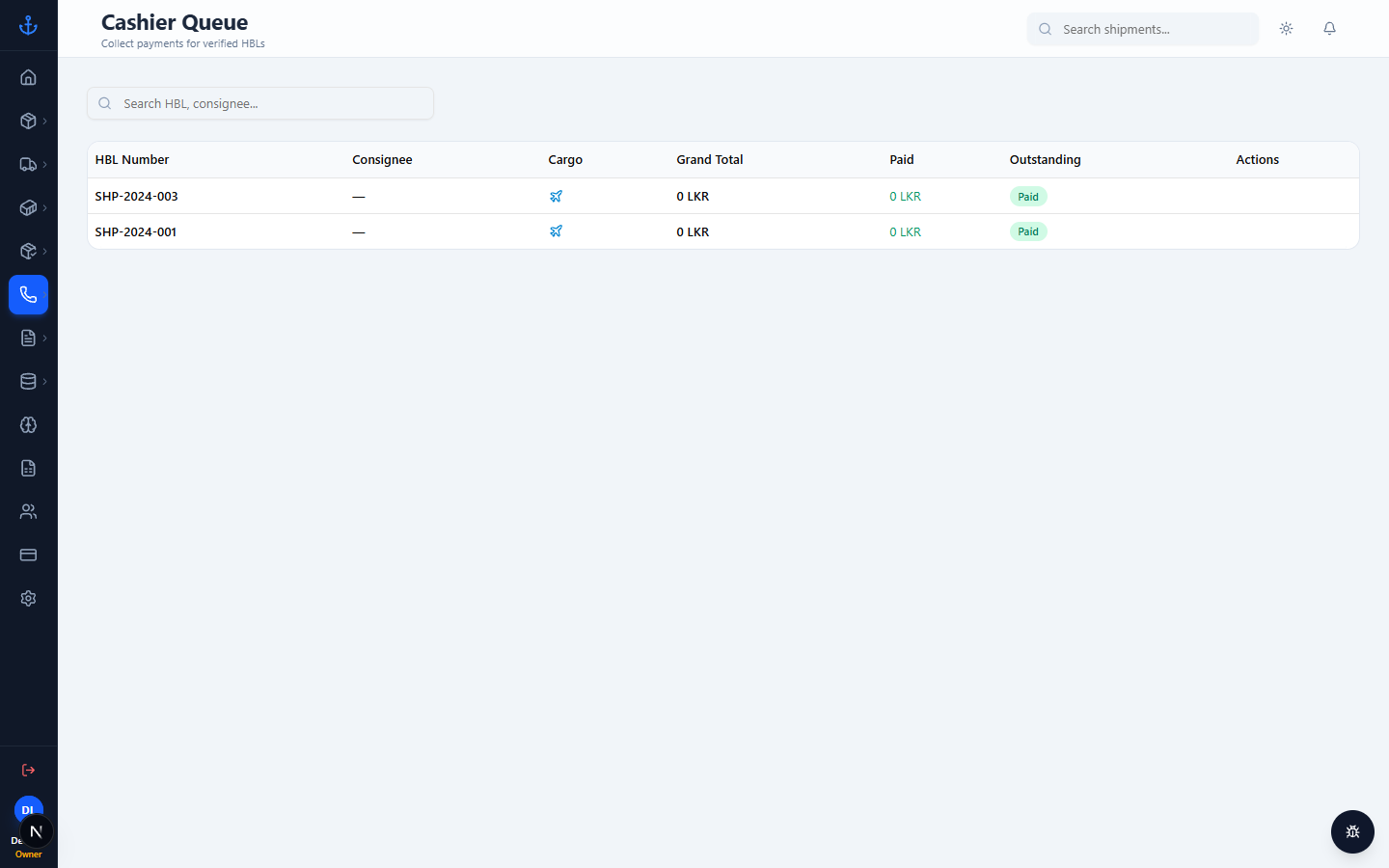
Task: Select the phone icon highlighted in sidebar
Action: [x=28, y=294]
